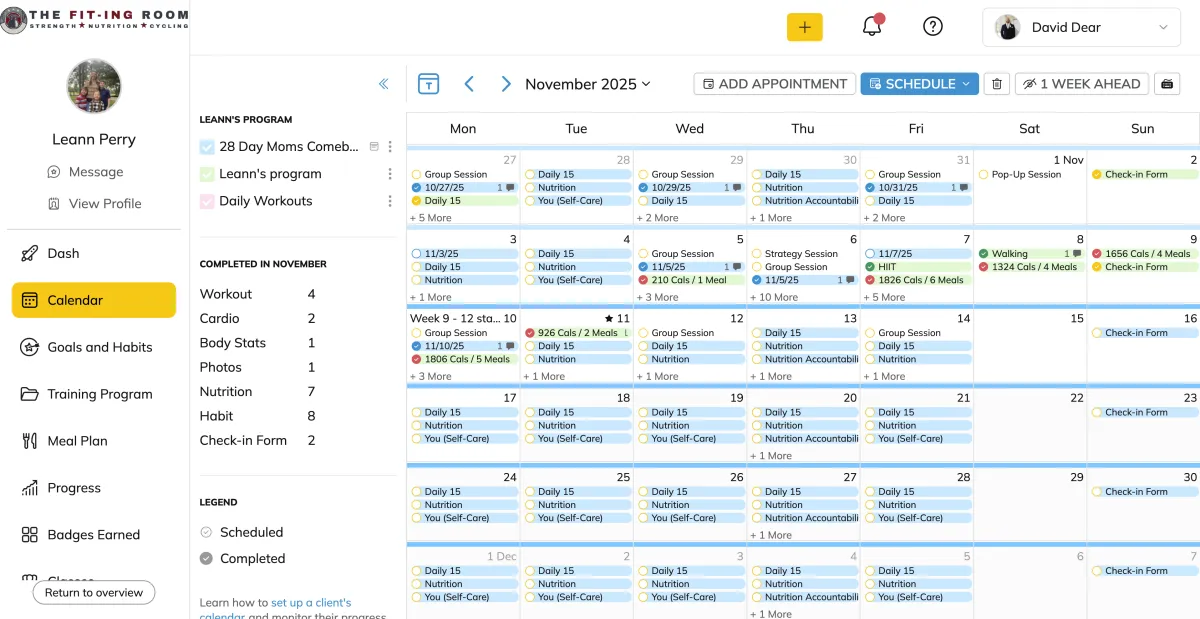Expand + 3 More on November 10
Image resolution: width=1200 pixels, height=619 pixels.
click(x=431, y=377)
